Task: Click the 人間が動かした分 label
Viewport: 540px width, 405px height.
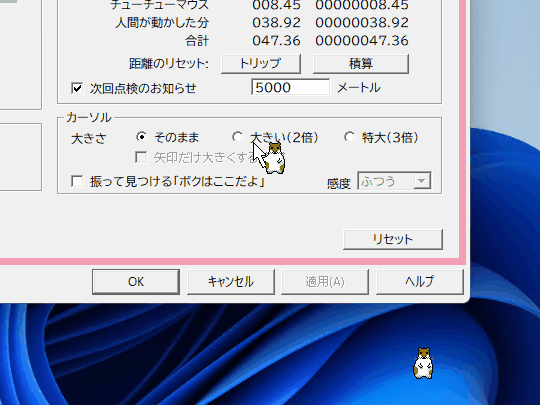Action: [x=162, y=23]
